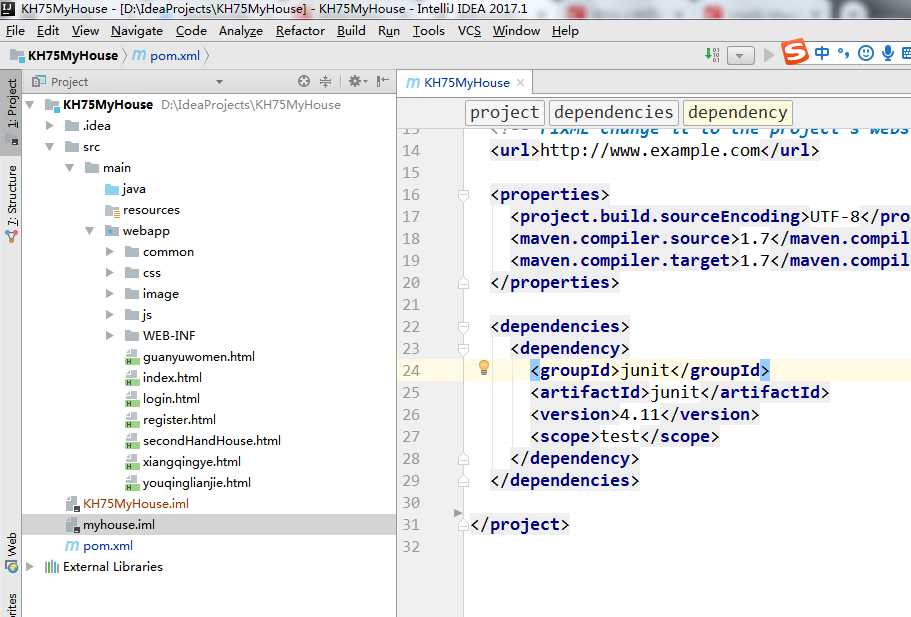The image size is (911, 617).
Task: Click the Sogou microphone voice input icon
Action: click(887, 53)
